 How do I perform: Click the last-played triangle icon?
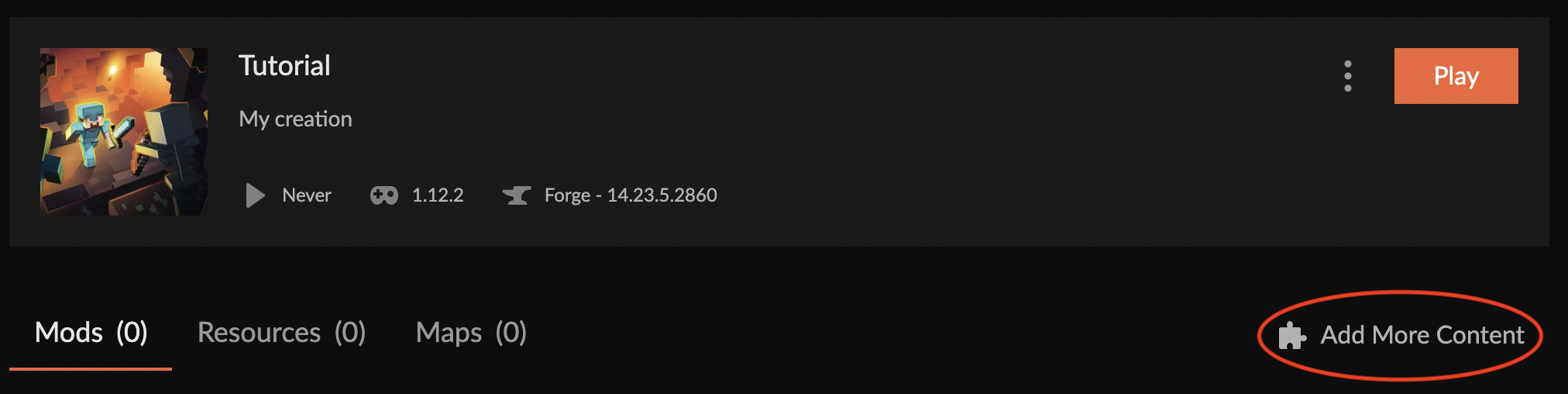click(255, 195)
